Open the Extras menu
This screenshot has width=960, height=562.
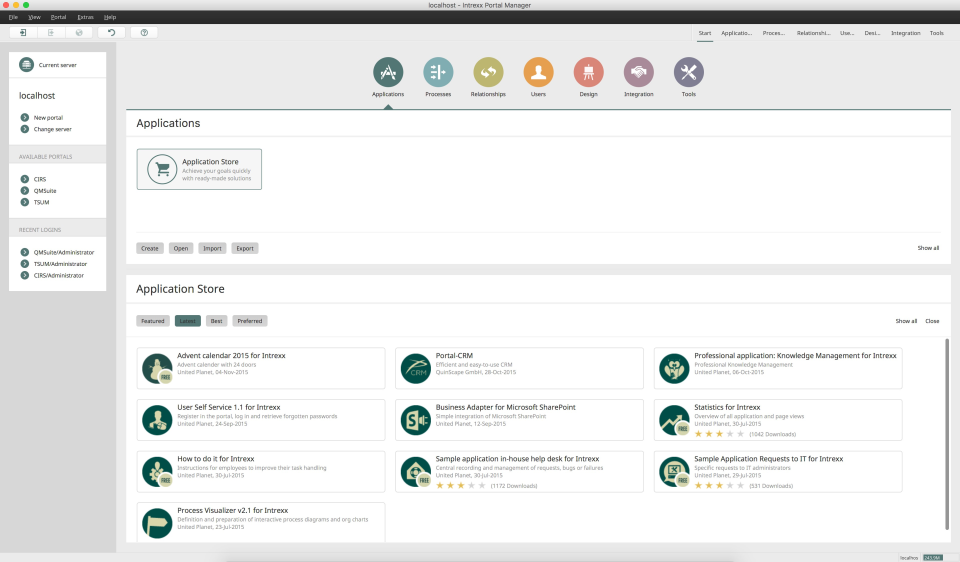pos(85,17)
